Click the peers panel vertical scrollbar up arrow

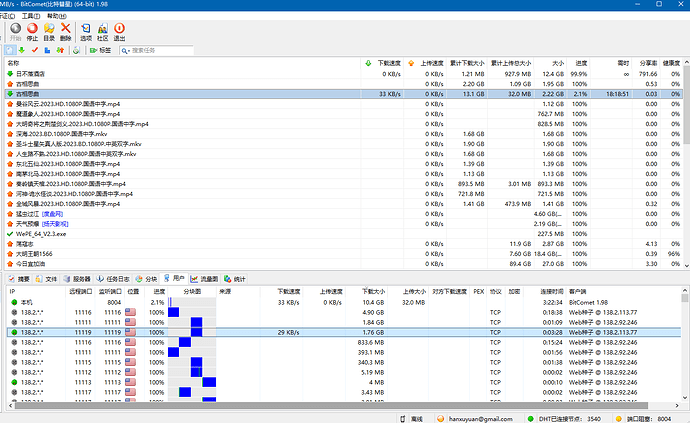(685, 291)
